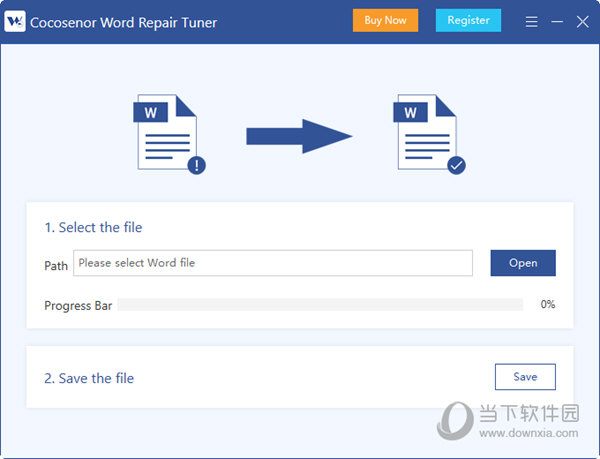Minimize the Word Repair Tuner window
The height and width of the screenshot is (459, 600).
click(x=557, y=22)
